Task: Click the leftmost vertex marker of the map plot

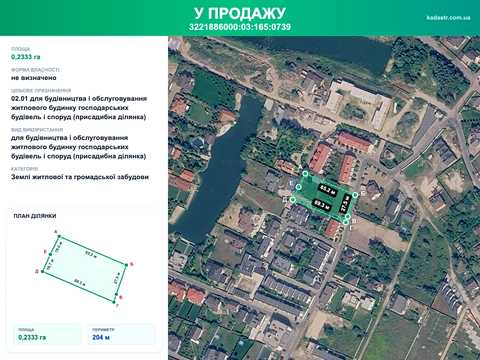Action: pos(292,200)
